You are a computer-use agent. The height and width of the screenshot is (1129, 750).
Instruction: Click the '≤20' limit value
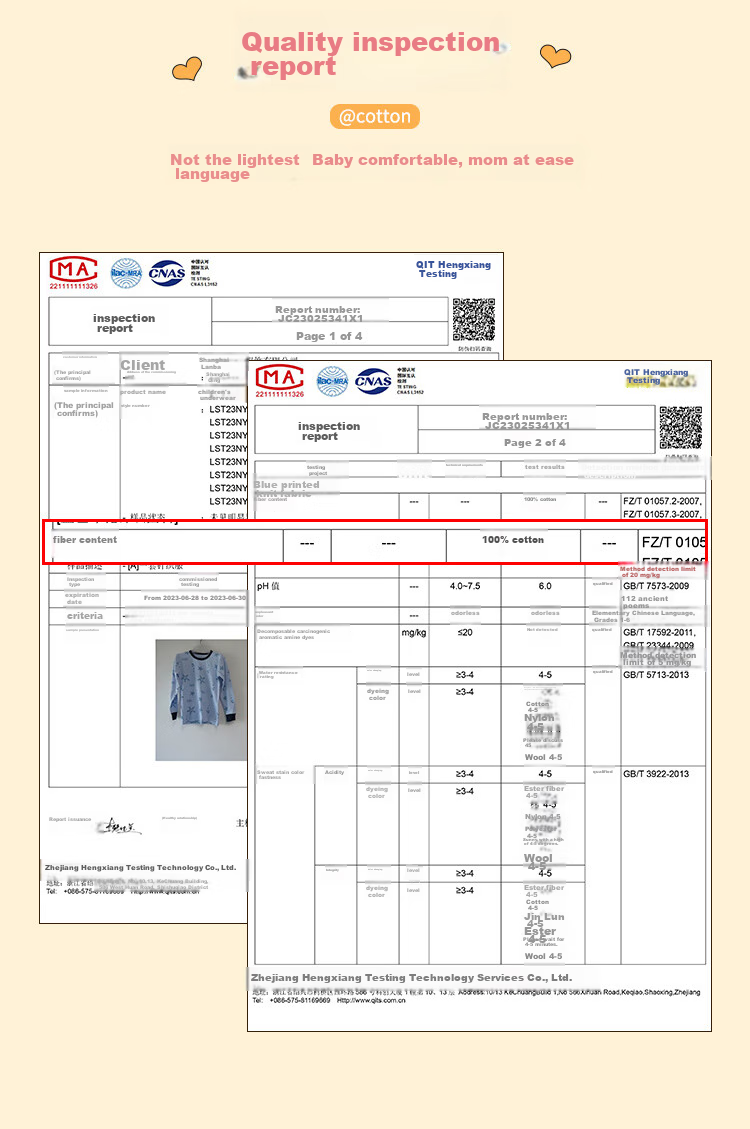tap(465, 632)
